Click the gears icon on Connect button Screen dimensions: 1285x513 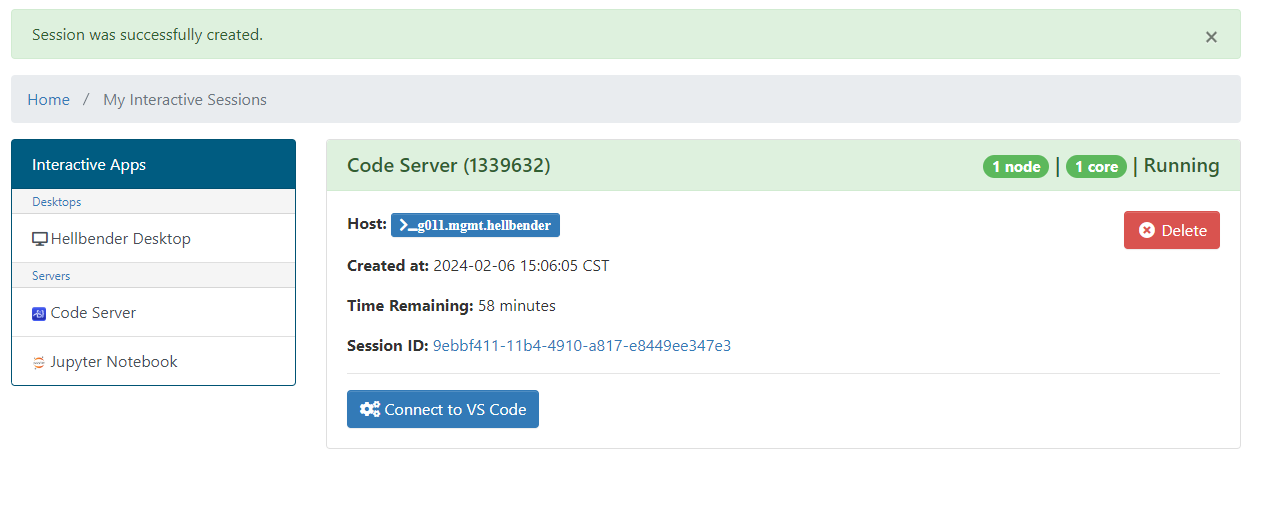click(x=369, y=409)
